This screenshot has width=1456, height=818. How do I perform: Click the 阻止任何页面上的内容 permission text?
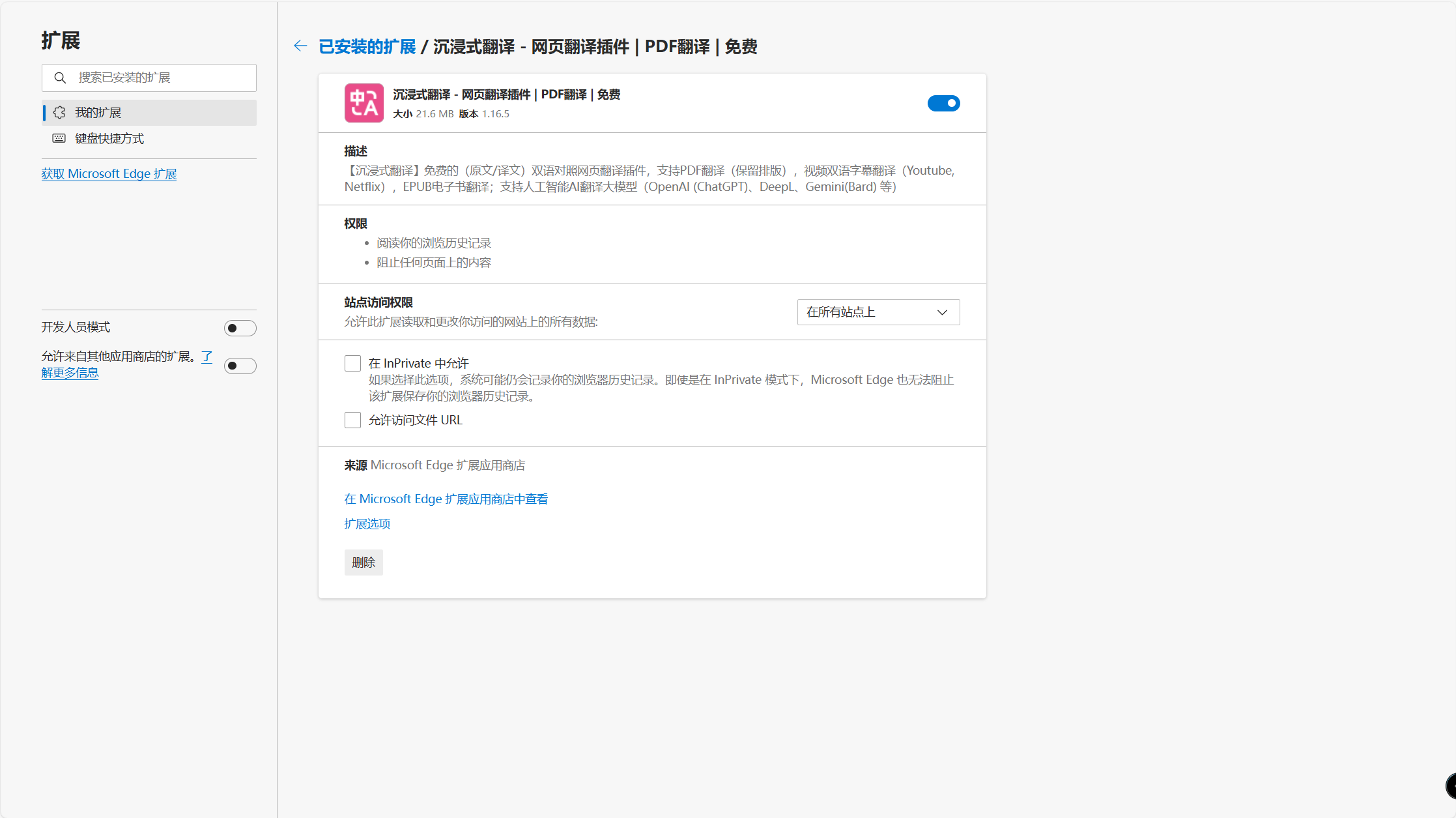434,263
